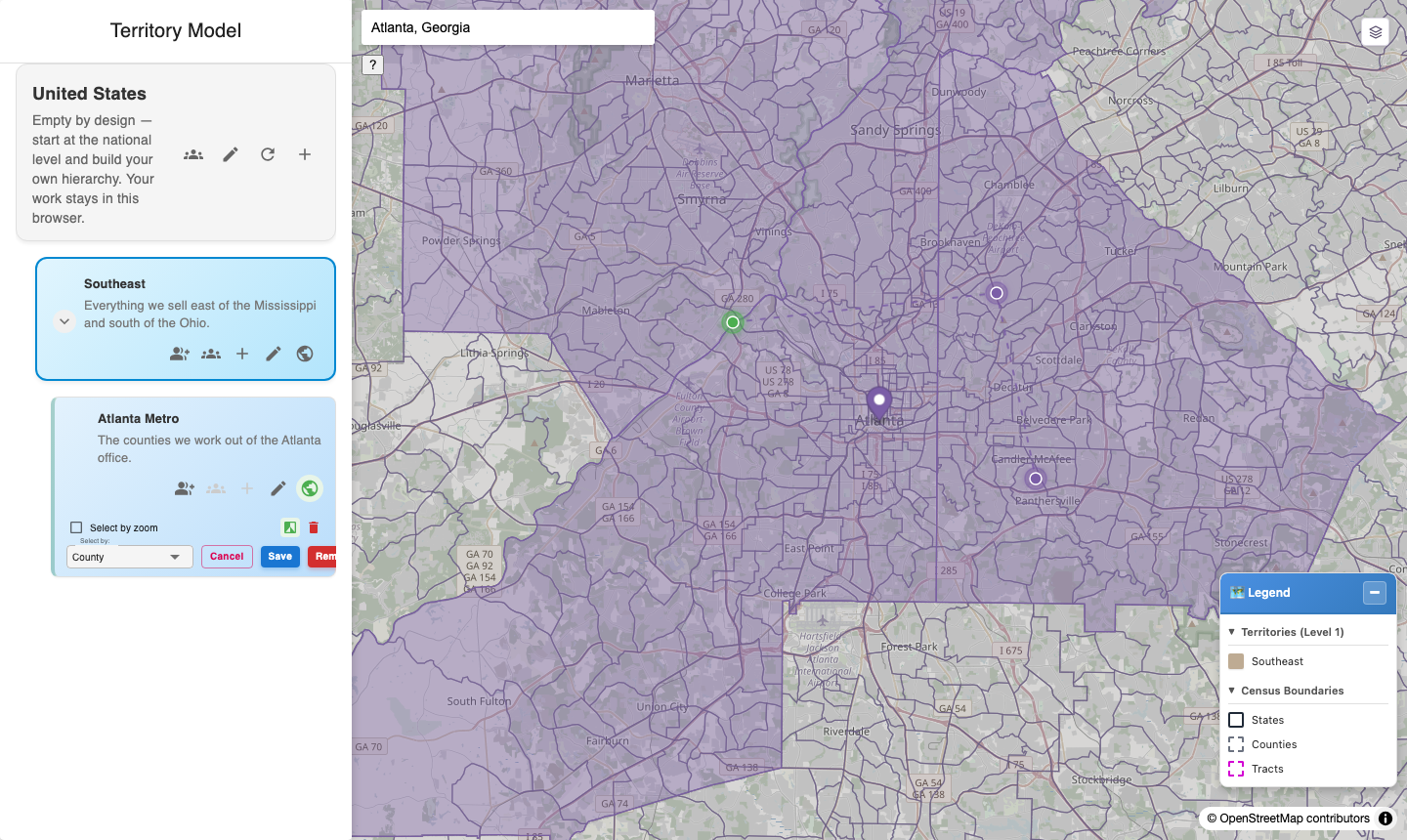Image resolution: width=1407 pixels, height=840 pixels.
Task: Minimize the Legend panel
Action: 1375,593
